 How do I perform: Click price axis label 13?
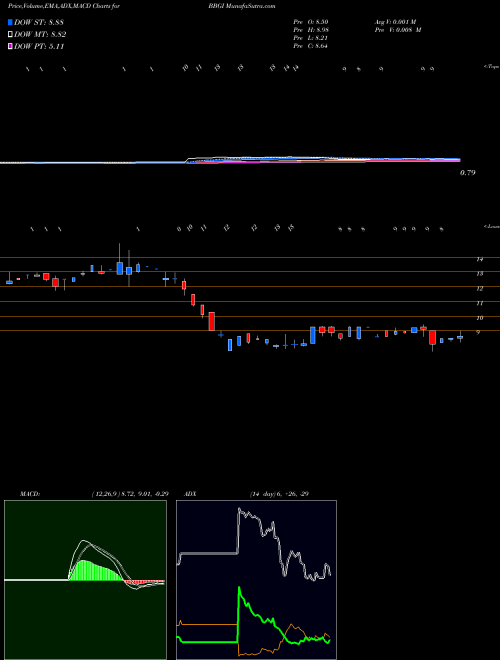tap(479, 274)
